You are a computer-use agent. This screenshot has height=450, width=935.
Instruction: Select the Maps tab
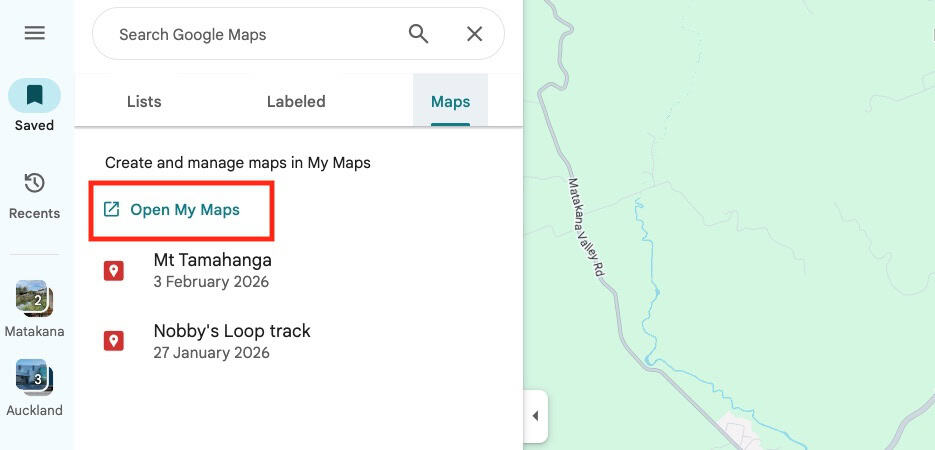(x=450, y=101)
